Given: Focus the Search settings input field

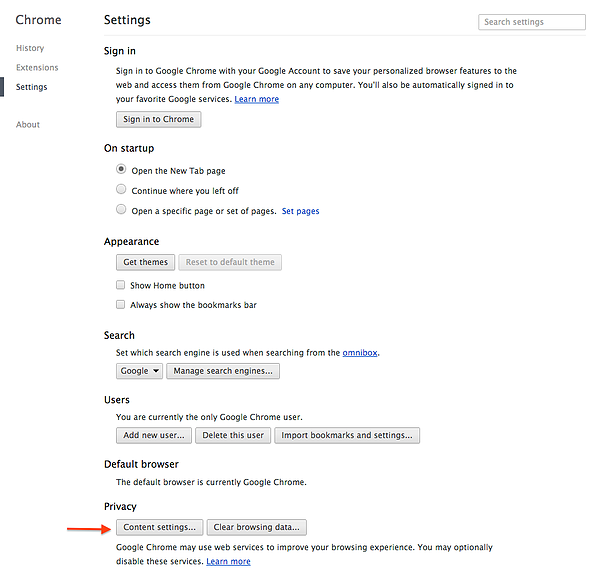Looking at the screenshot, I should 532,22.
